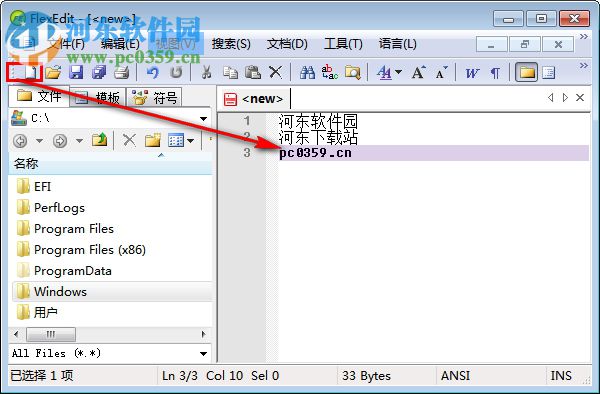Click the Redo arrow icon

click(x=176, y=72)
